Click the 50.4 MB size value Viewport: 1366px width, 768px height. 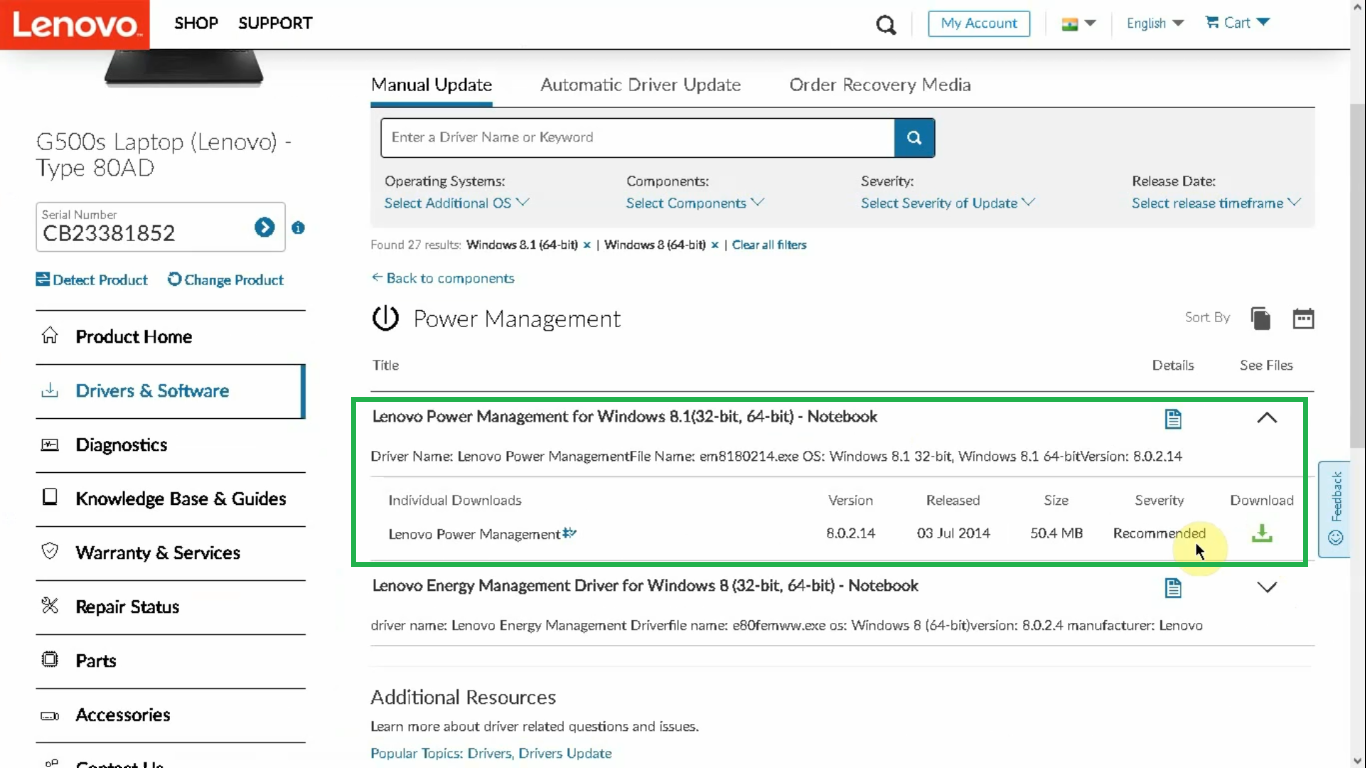[x=1056, y=533]
